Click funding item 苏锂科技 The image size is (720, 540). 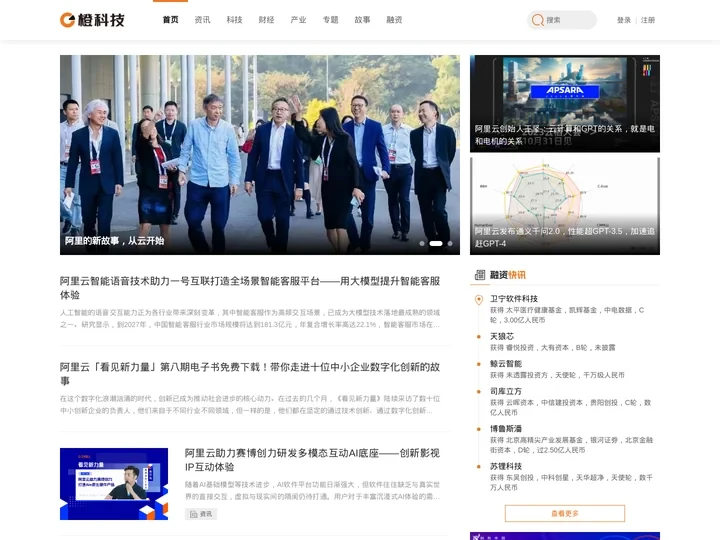(506, 466)
